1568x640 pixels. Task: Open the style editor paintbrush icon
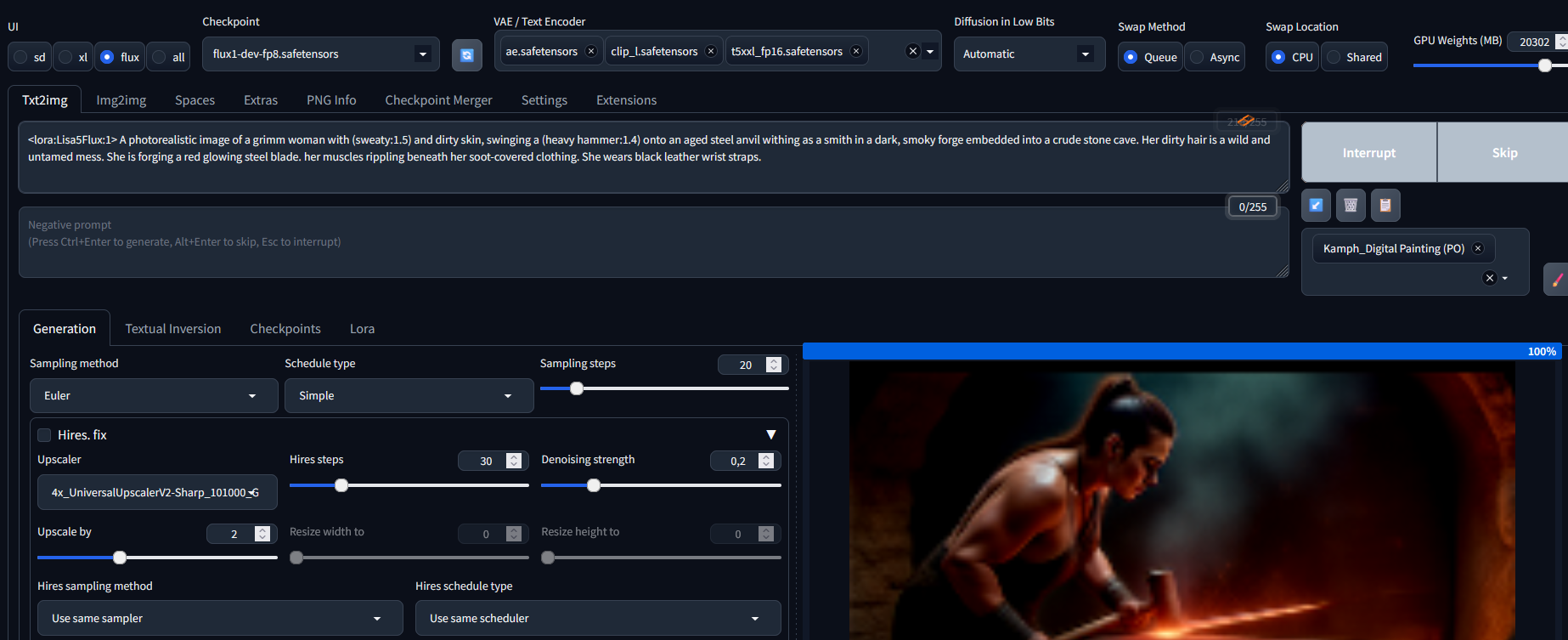click(x=1556, y=279)
